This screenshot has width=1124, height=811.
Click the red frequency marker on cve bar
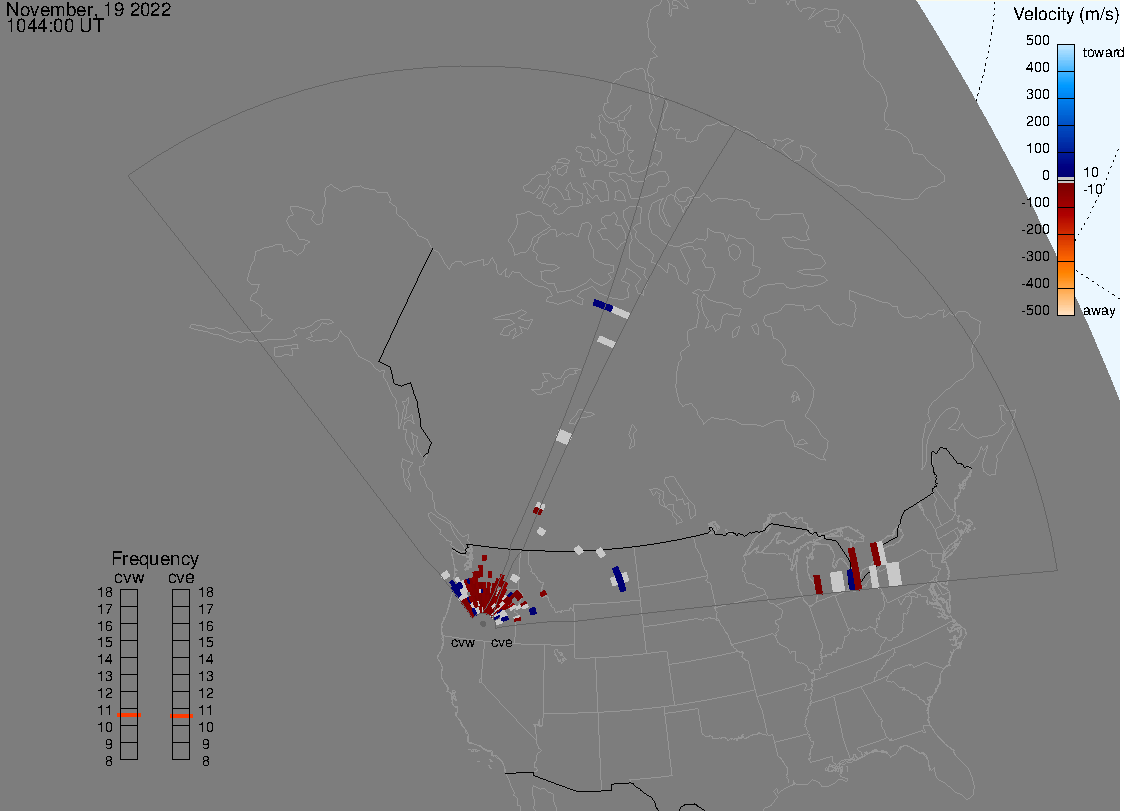click(181, 716)
